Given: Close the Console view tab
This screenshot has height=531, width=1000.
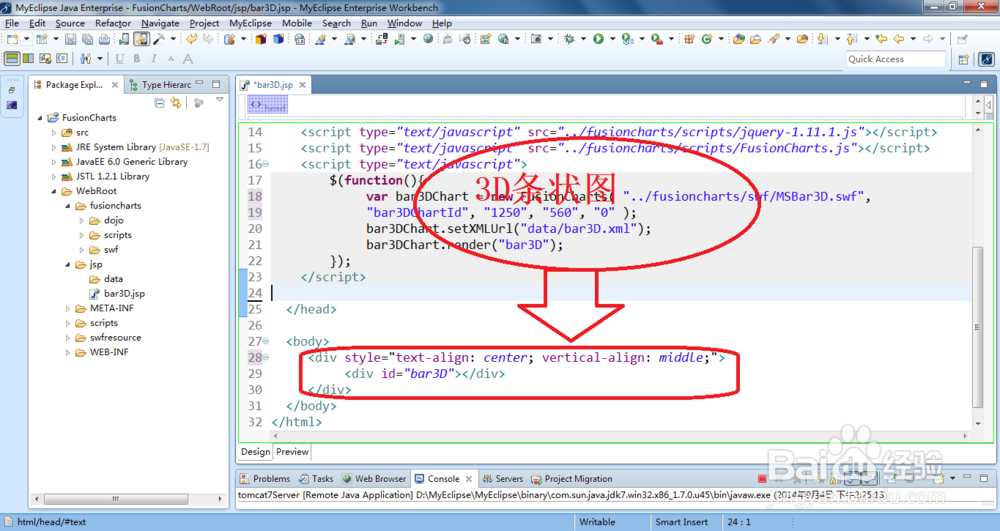Looking at the screenshot, I should (469, 479).
